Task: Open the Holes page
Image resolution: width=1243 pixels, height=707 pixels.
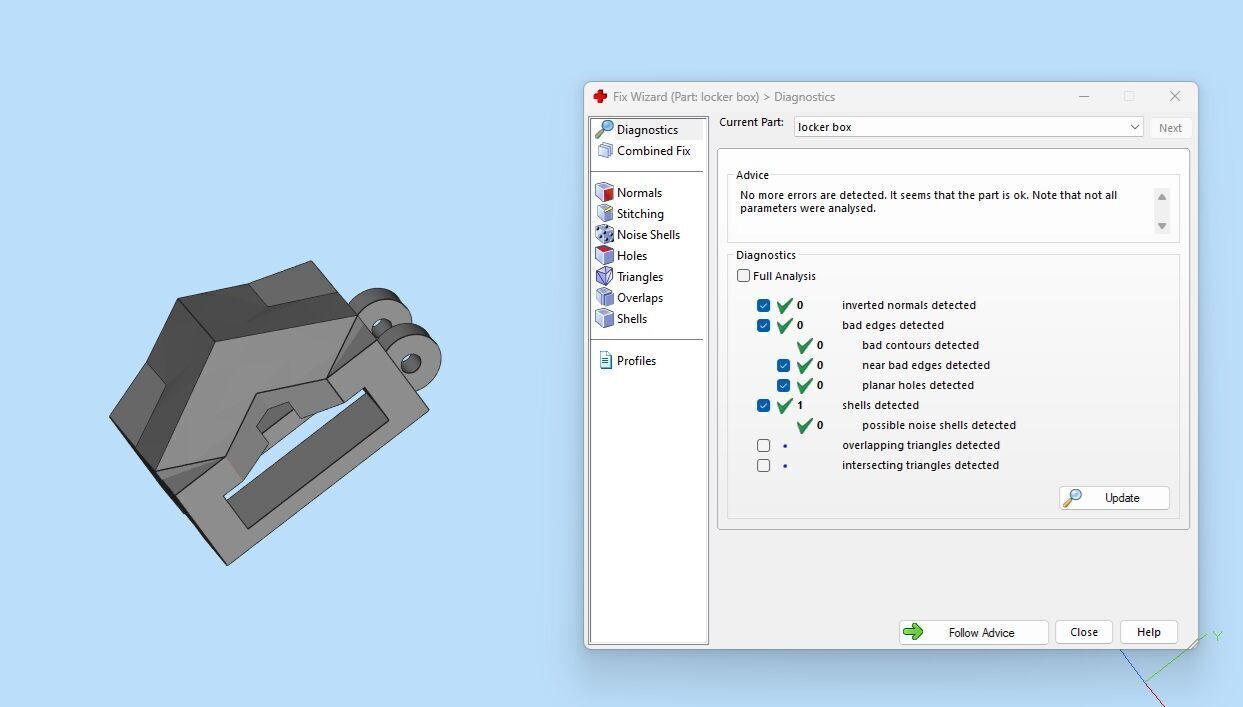Action: 631,256
